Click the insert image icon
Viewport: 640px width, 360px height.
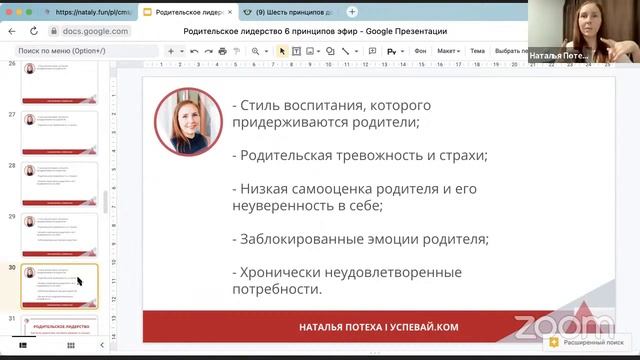(x=310, y=51)
